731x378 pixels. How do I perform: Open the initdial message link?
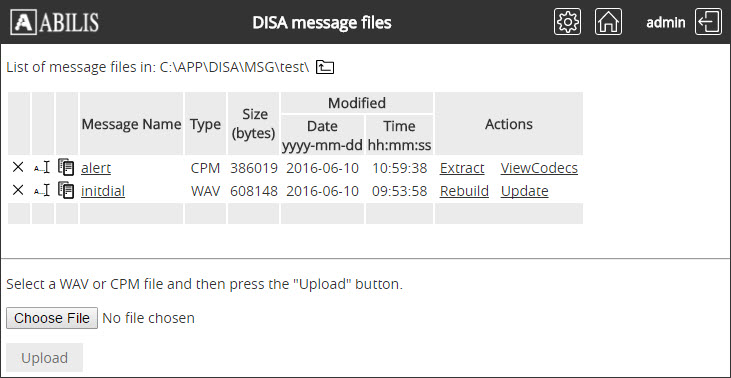[x=103, y=191]
